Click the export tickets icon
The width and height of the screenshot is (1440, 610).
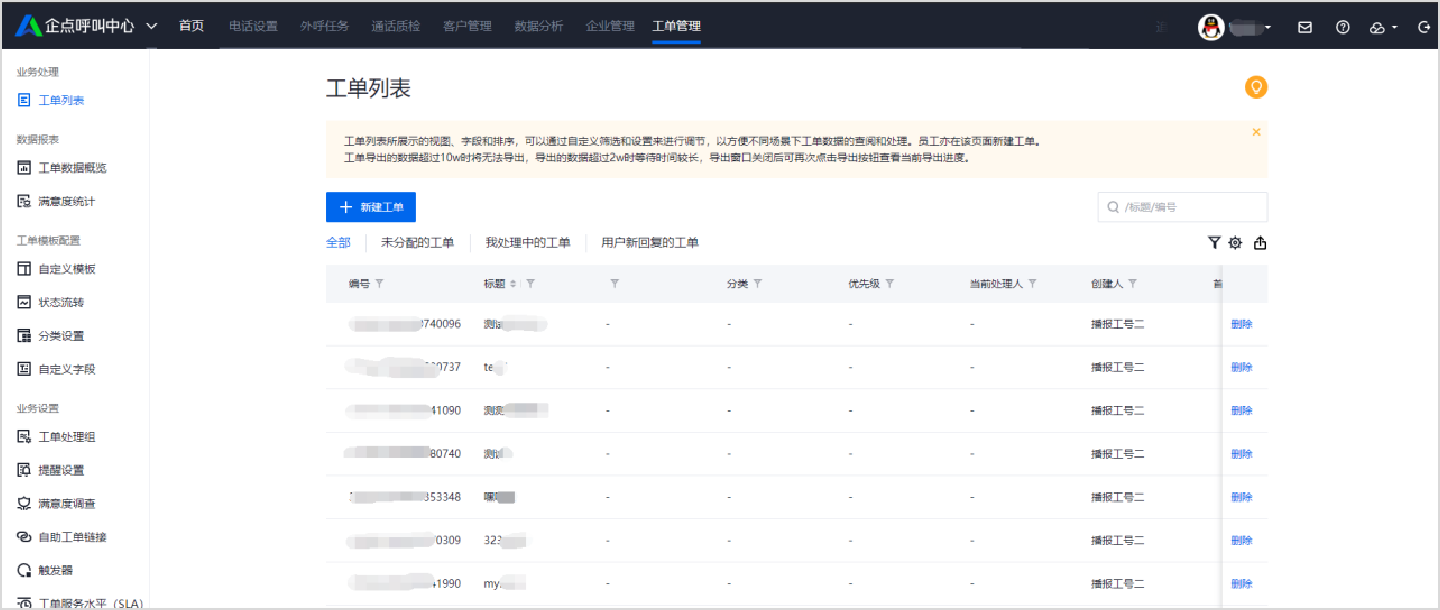1260,242
